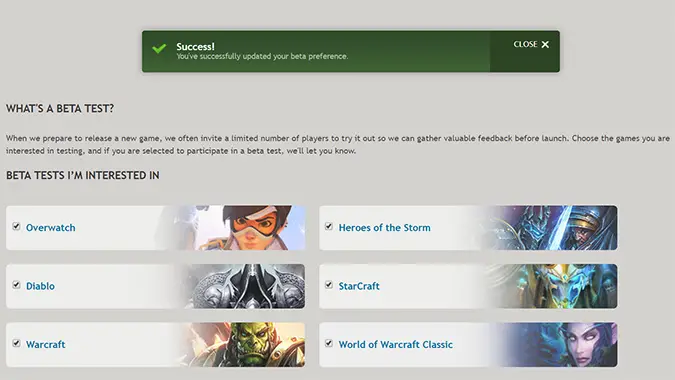The image size is (675, 380).
Task: Toggle the StarCraft beta checkbox
Action: (329, 285)
